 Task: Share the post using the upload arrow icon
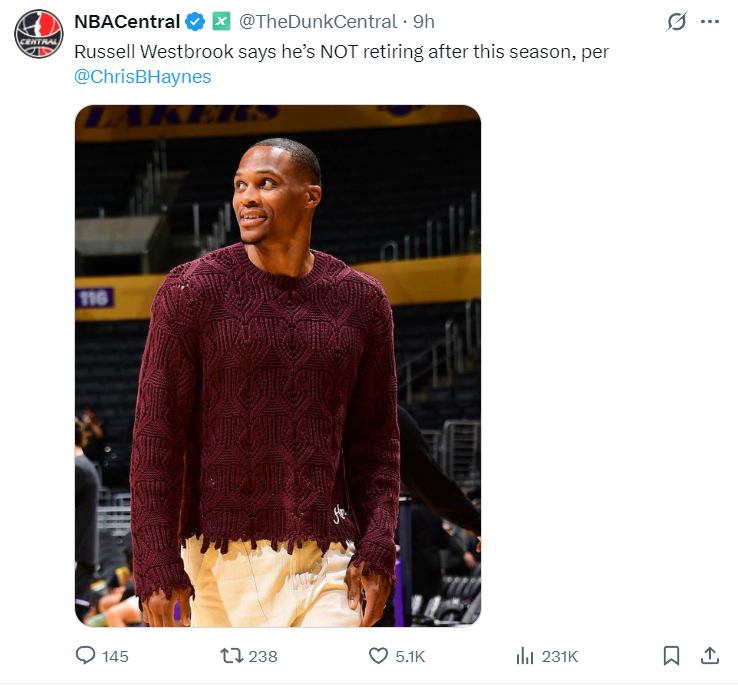(x=710, y=656)
